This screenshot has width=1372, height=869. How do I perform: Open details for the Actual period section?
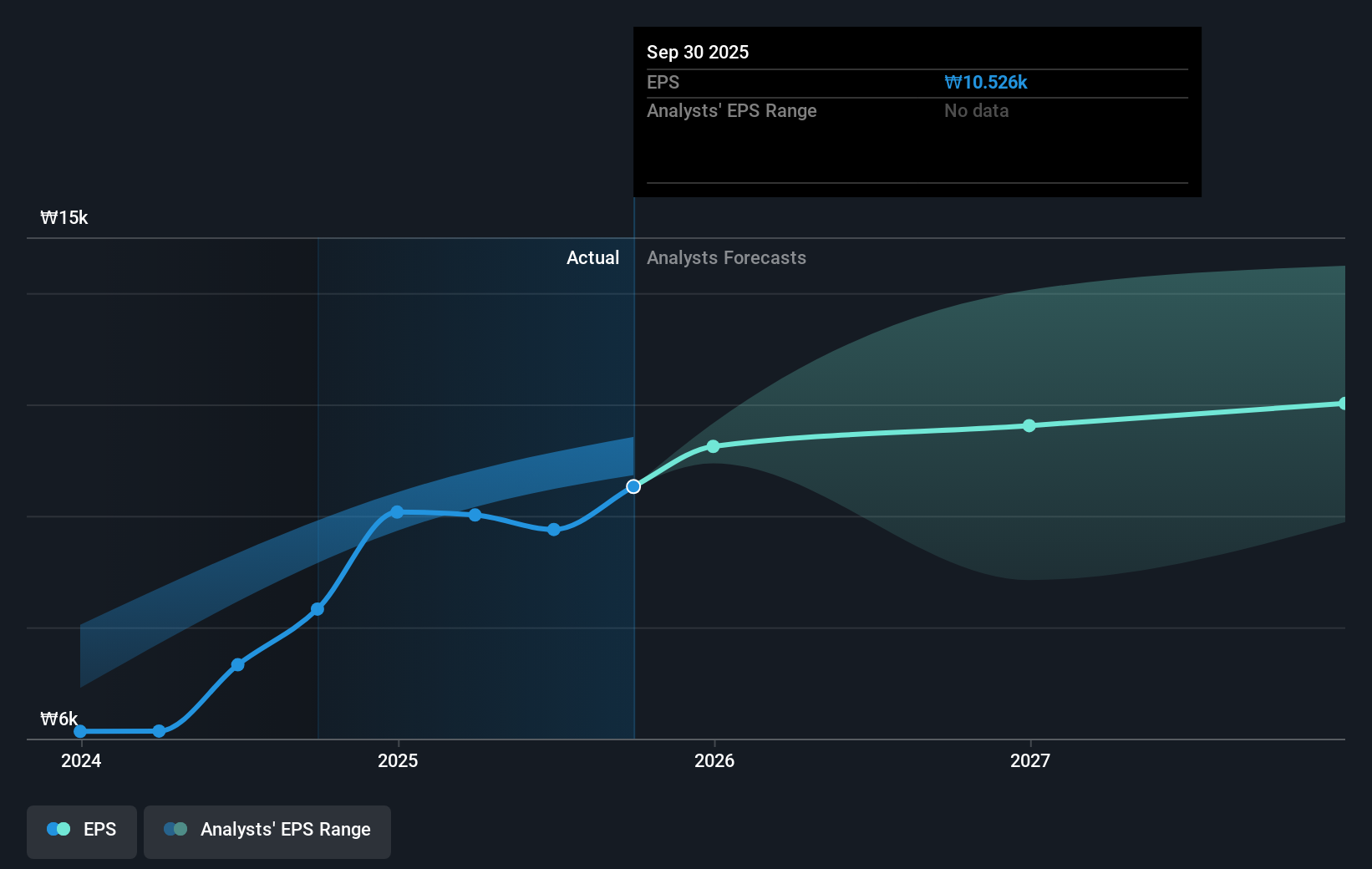592,257
